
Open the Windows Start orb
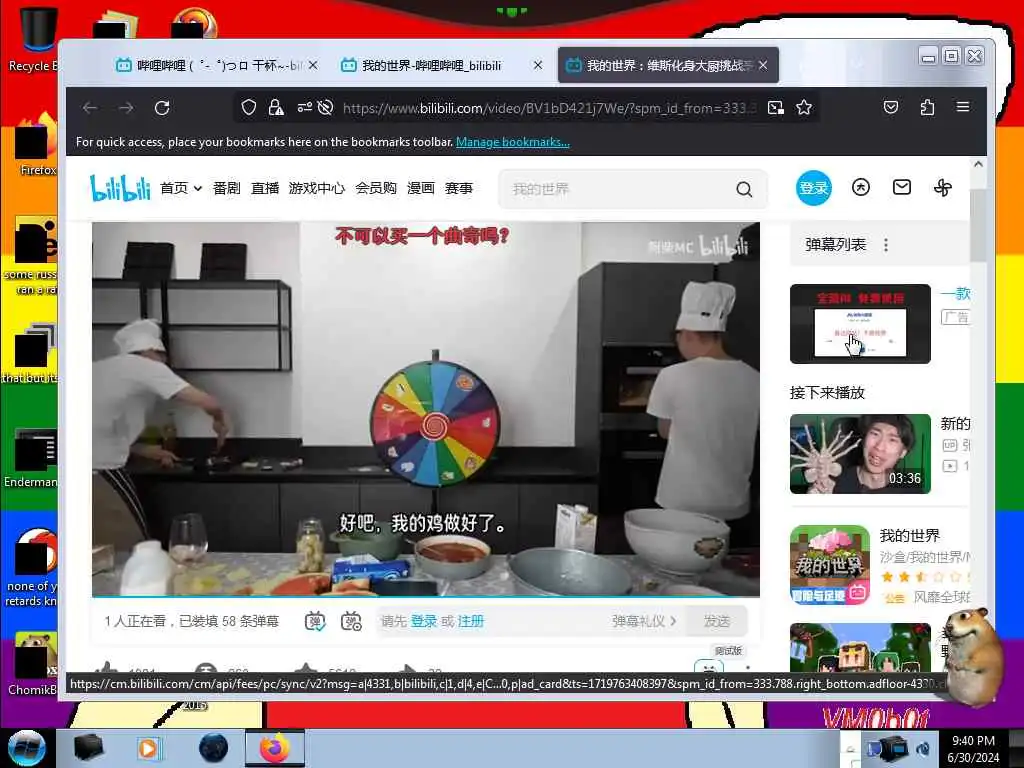(27, 748)
